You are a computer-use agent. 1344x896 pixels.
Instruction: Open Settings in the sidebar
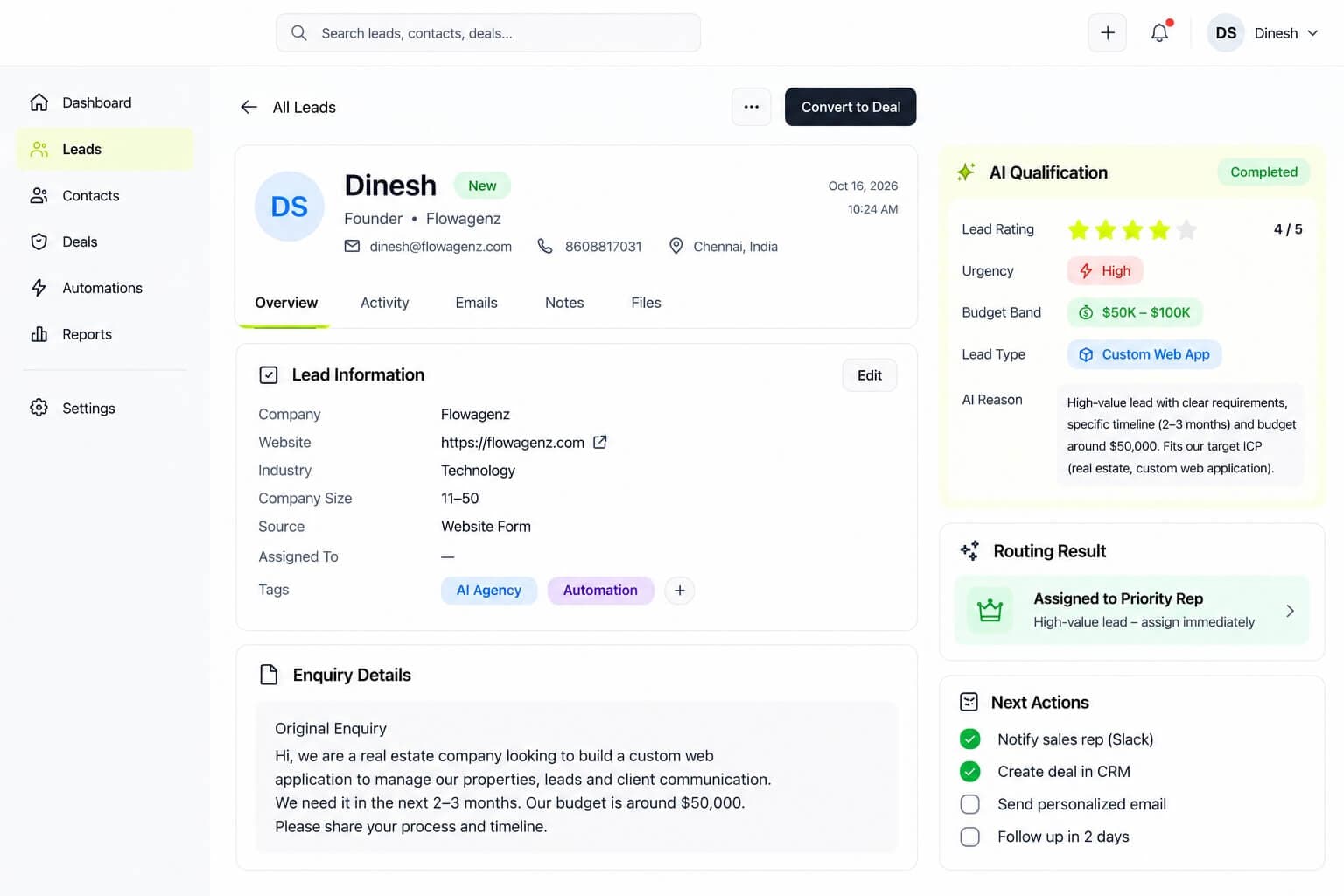(104, 409)
